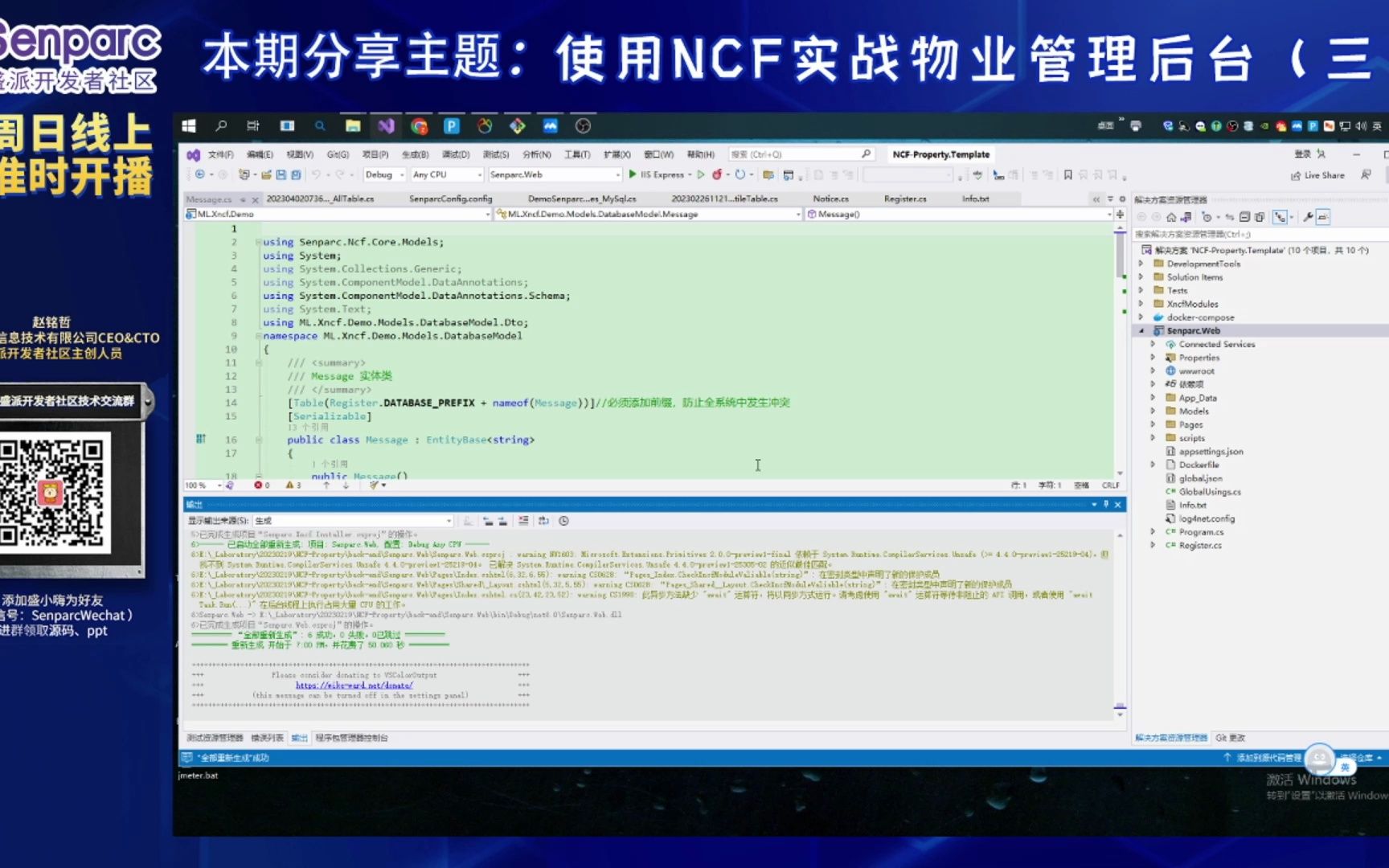Close the Message.cs tab
The image size is (1389, 868).
click(x=255, y=199)
